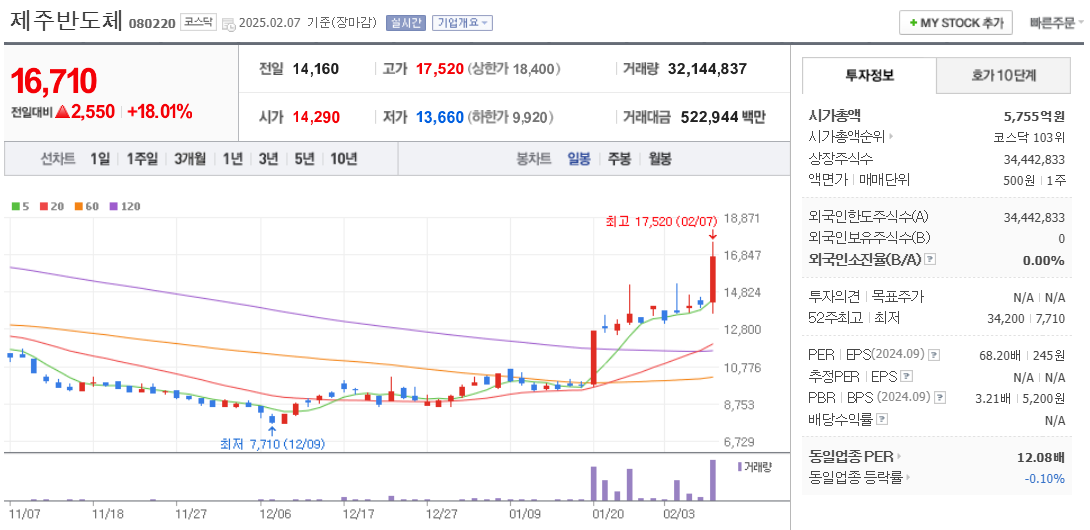Image resolution: width=1090 pixels, height=530 pixels.
Task: Select the 3년 line chart period
Action: (x=268, y=159)
